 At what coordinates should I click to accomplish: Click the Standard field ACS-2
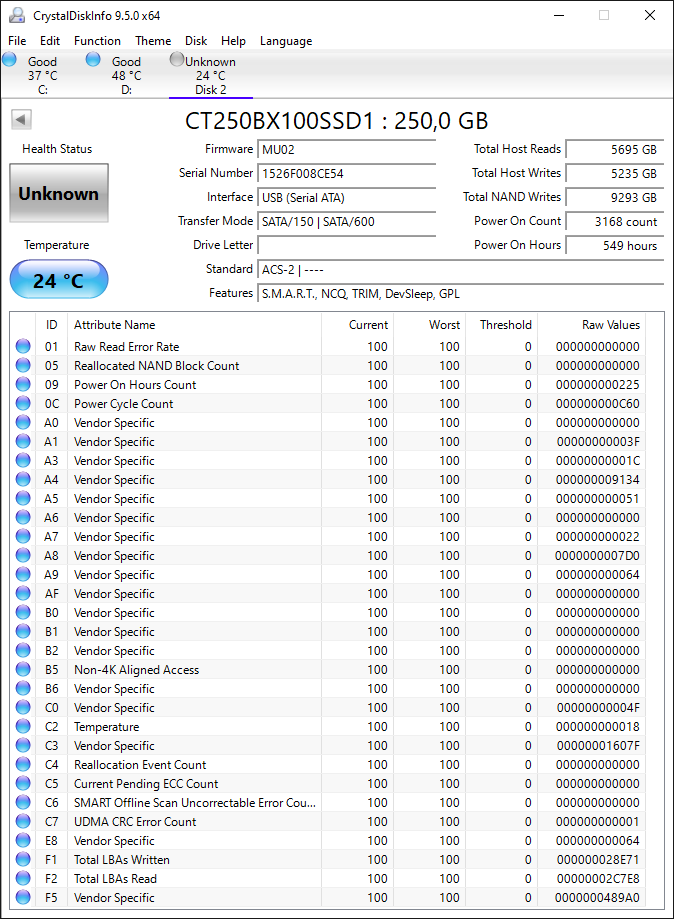tap(461, 270)
